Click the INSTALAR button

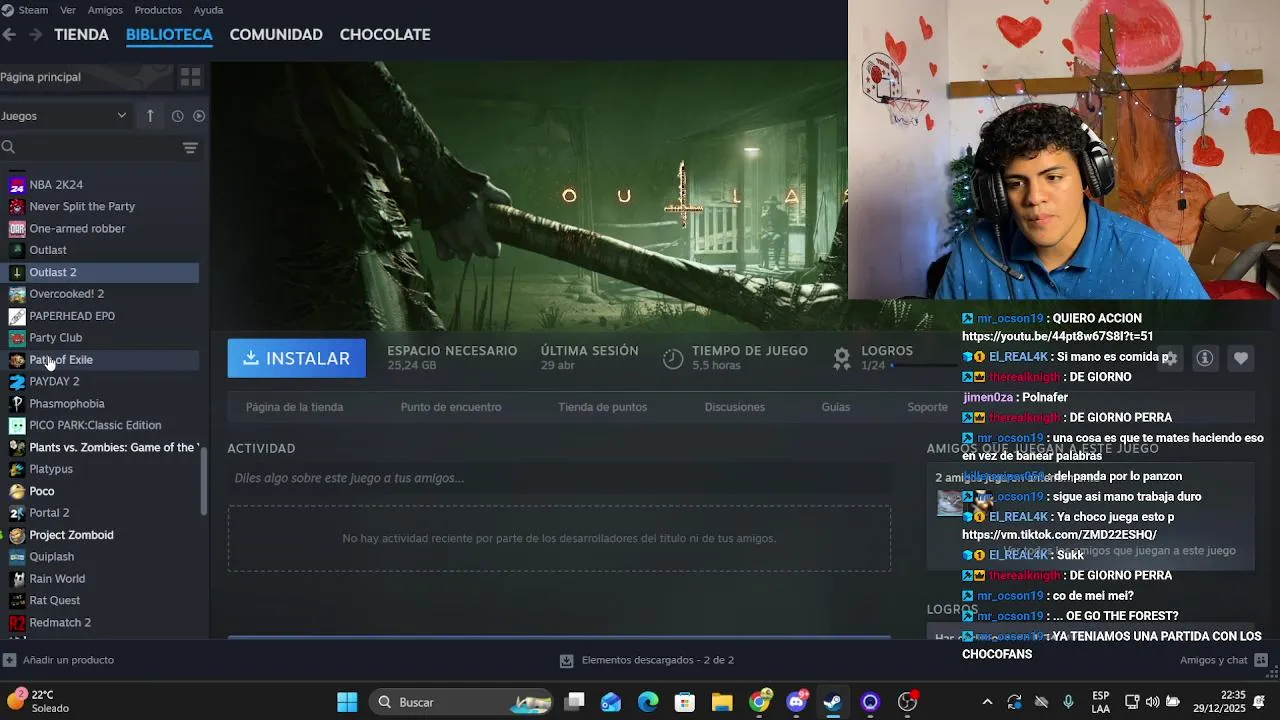296,358
